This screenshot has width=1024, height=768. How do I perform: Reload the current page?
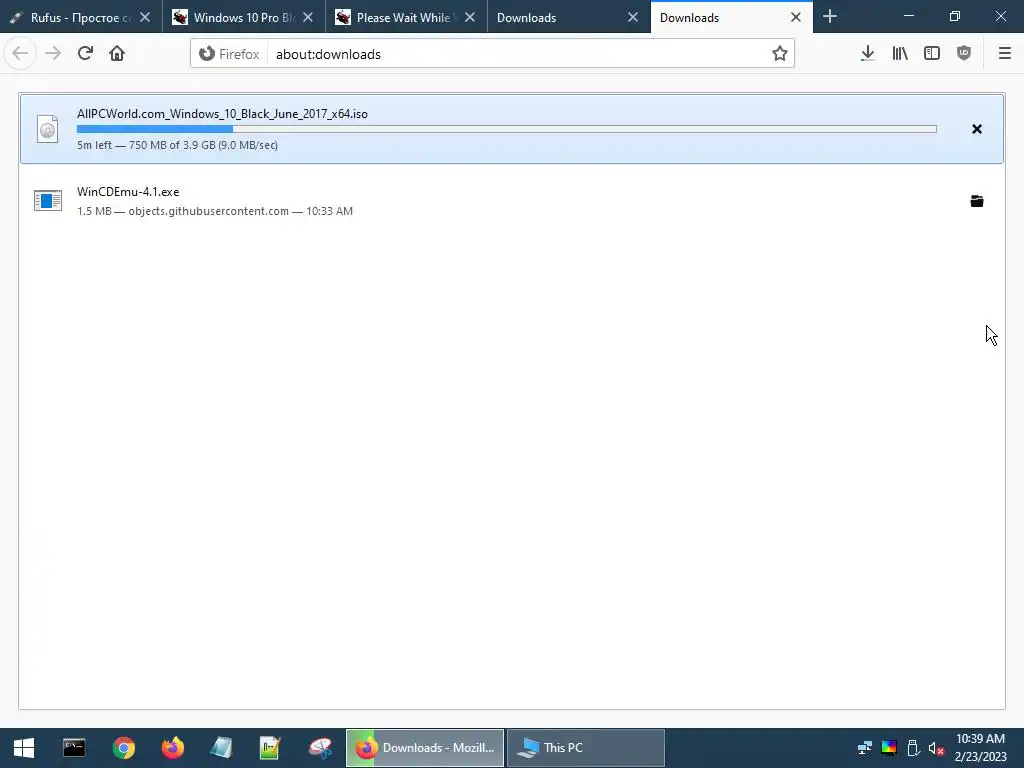pyautogui.click(x=85, y=54)
